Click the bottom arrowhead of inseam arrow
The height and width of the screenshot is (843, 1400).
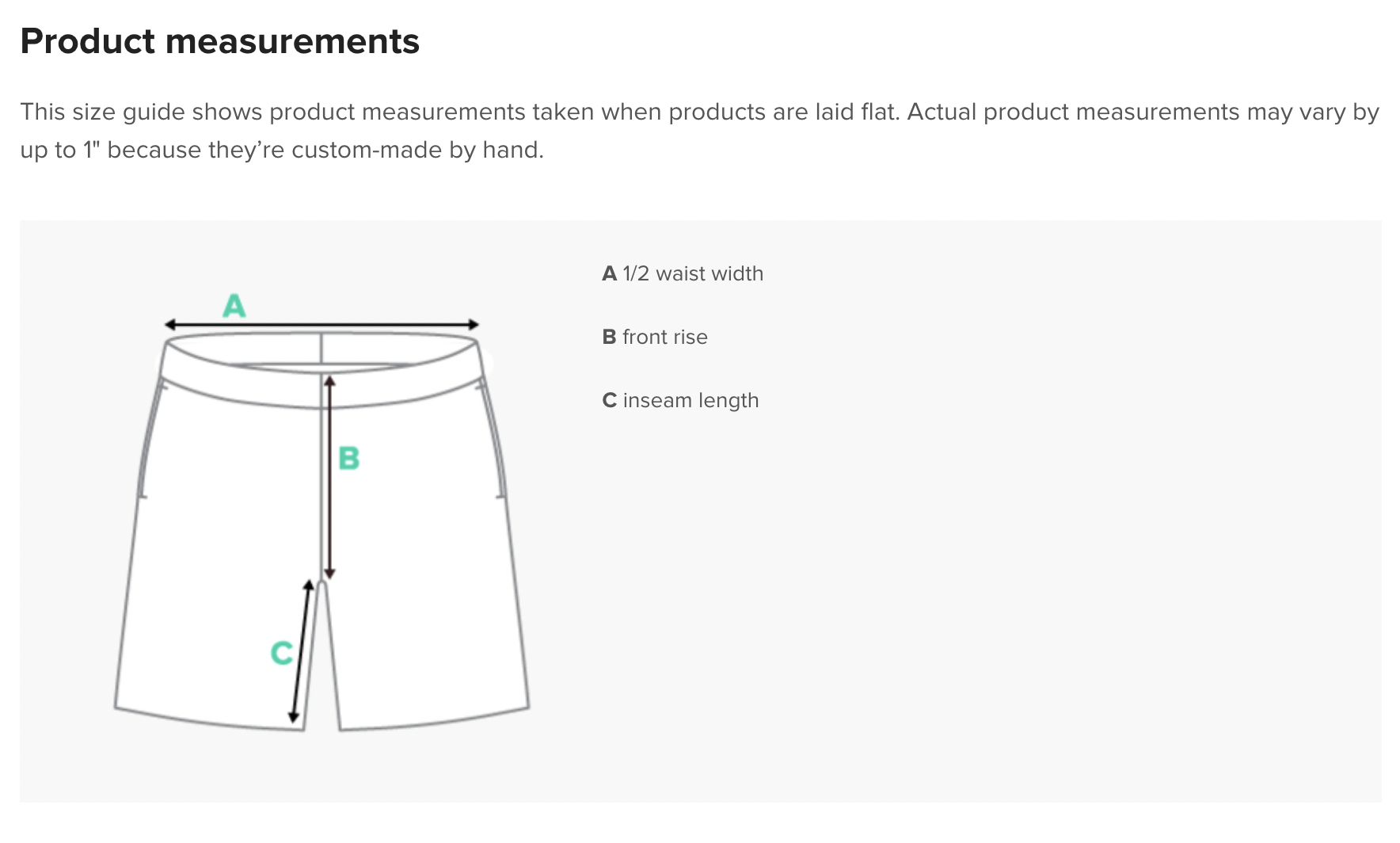[x=293, y=718]
